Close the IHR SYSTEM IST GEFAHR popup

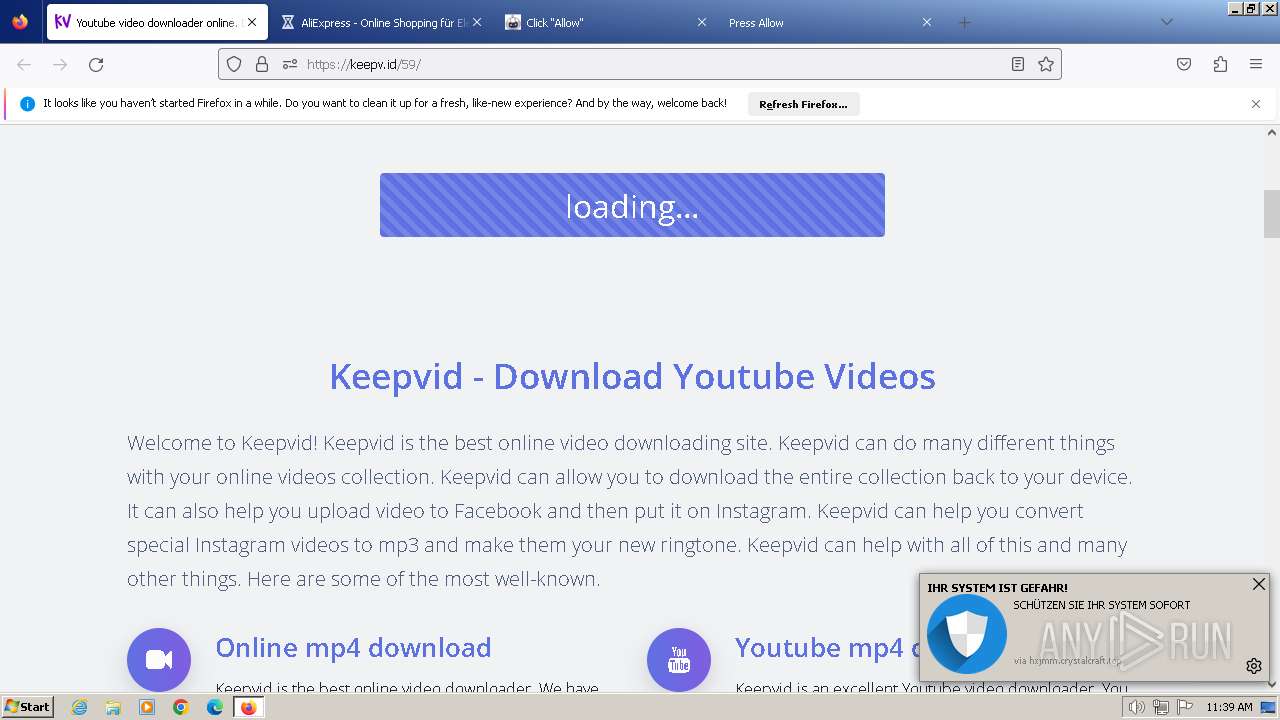[x=1259, y=584]
